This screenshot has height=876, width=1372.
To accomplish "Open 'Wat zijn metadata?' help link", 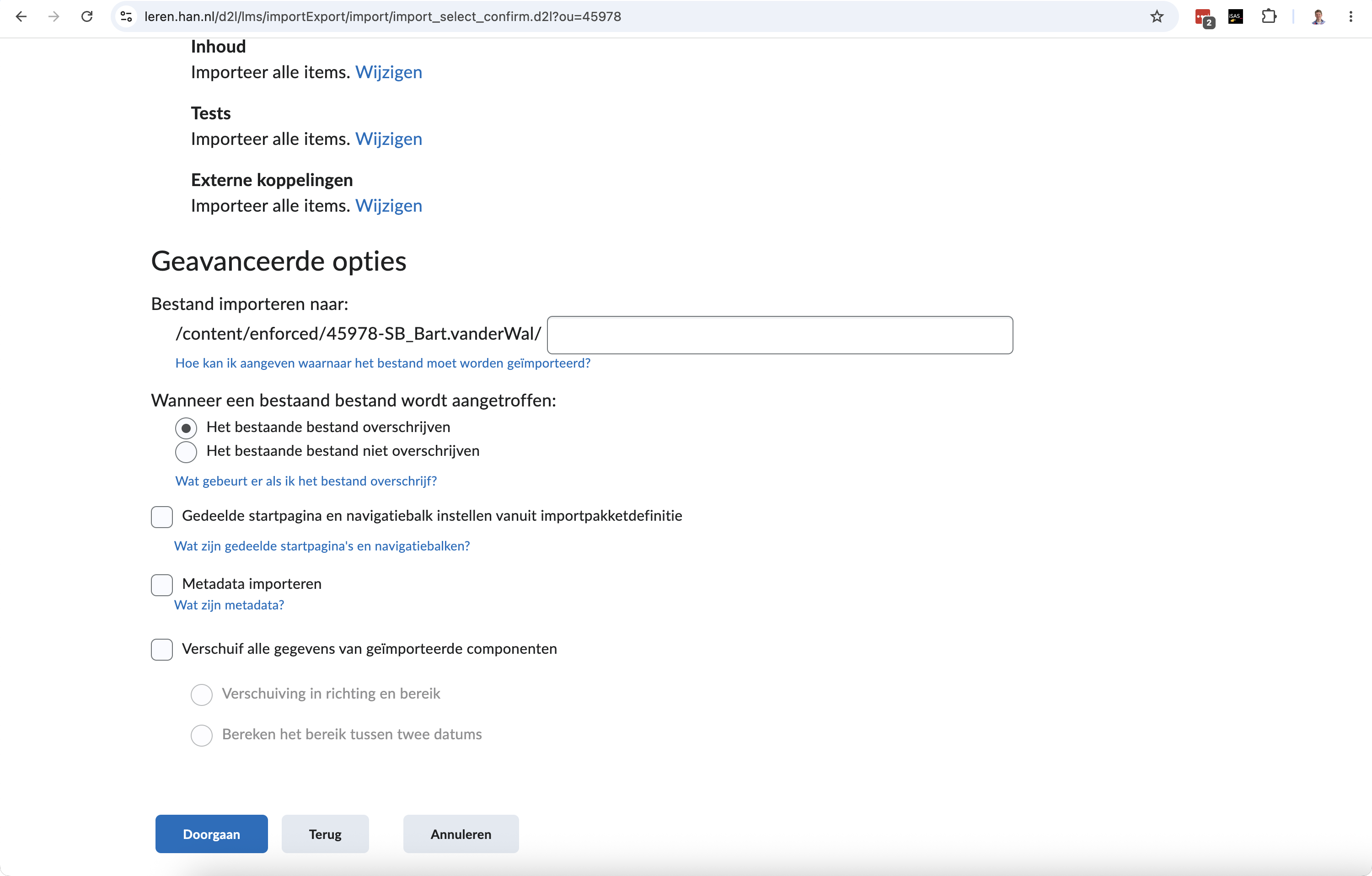I will [x=229, y=605].
